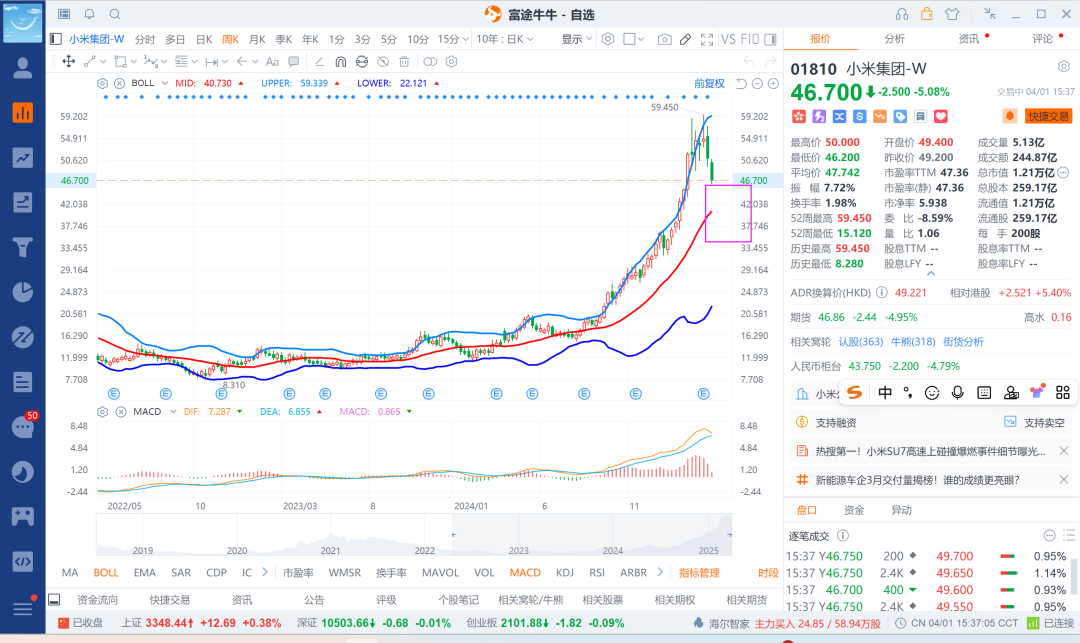Open the 评论 tab
The image size is (1080, 643).
pos(1042,39)
